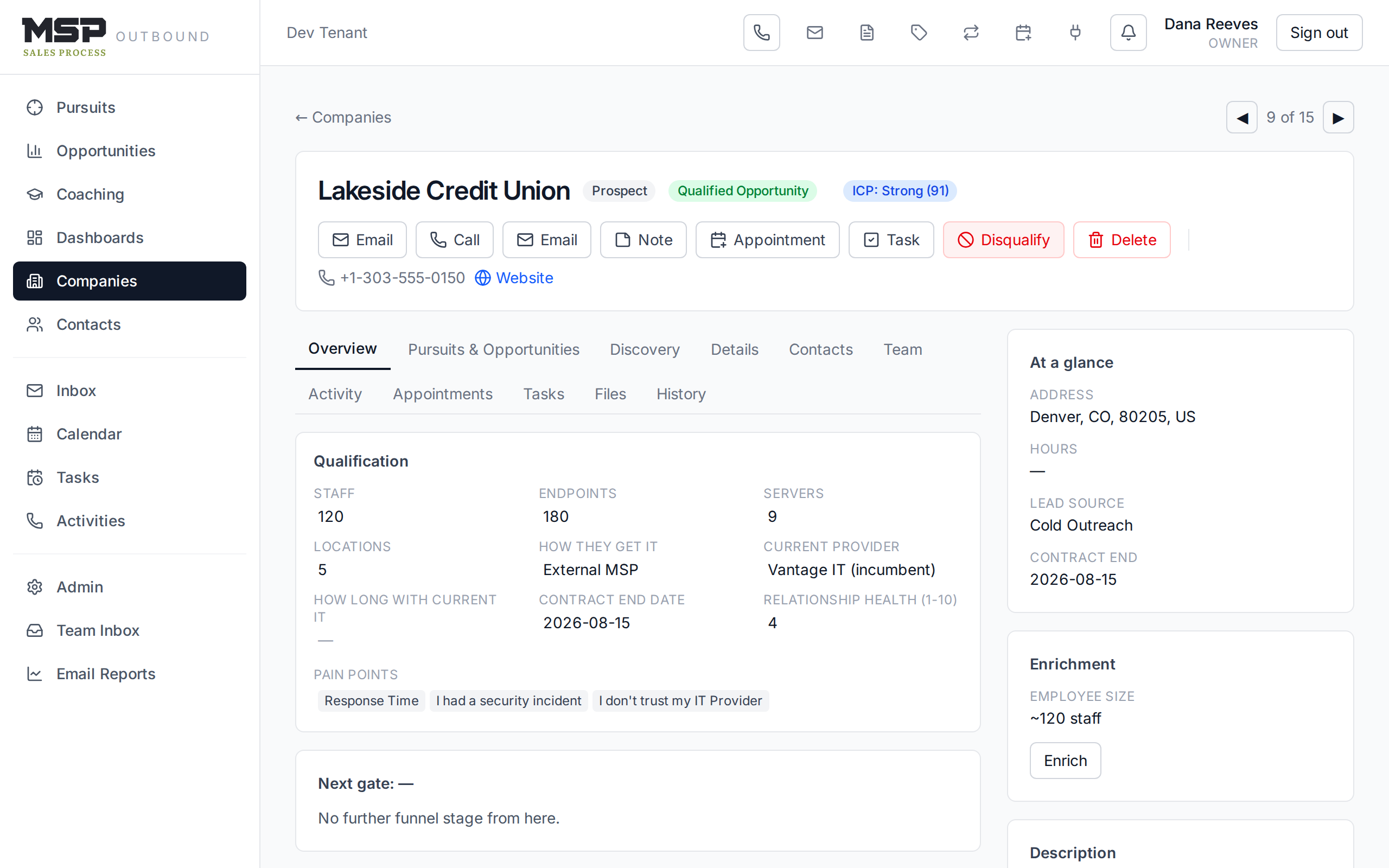Click the Dana Reeves user name
The image size is (1389, 868).
click(x=1210, y=25)
